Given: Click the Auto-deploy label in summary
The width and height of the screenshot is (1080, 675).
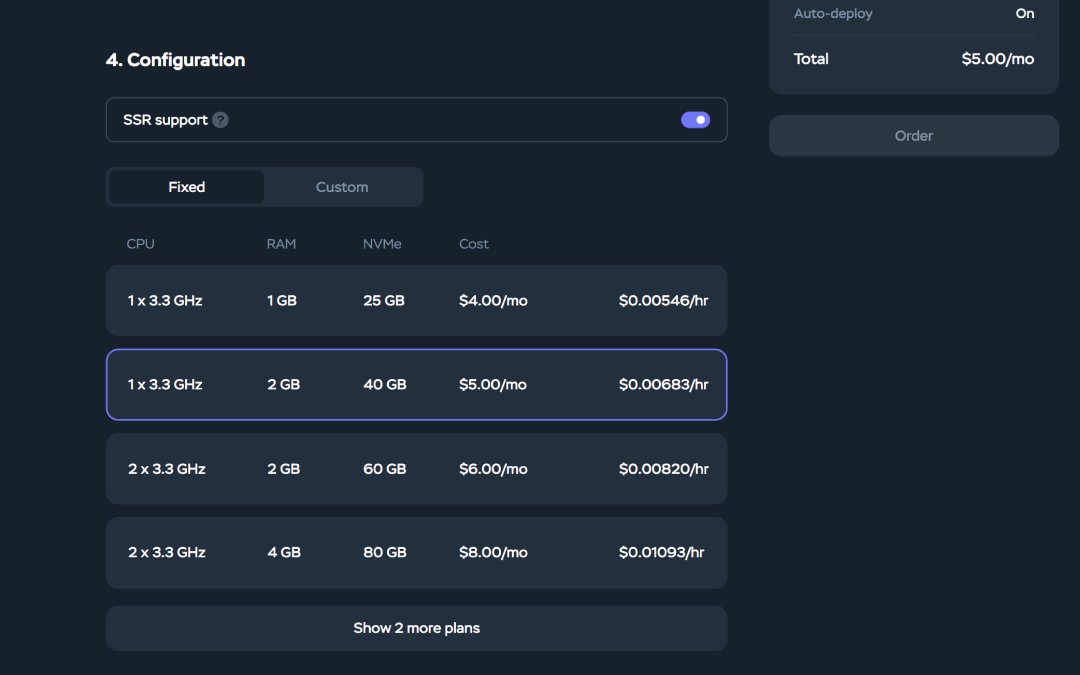Looking at the screenshot, I should pos(833,14).
